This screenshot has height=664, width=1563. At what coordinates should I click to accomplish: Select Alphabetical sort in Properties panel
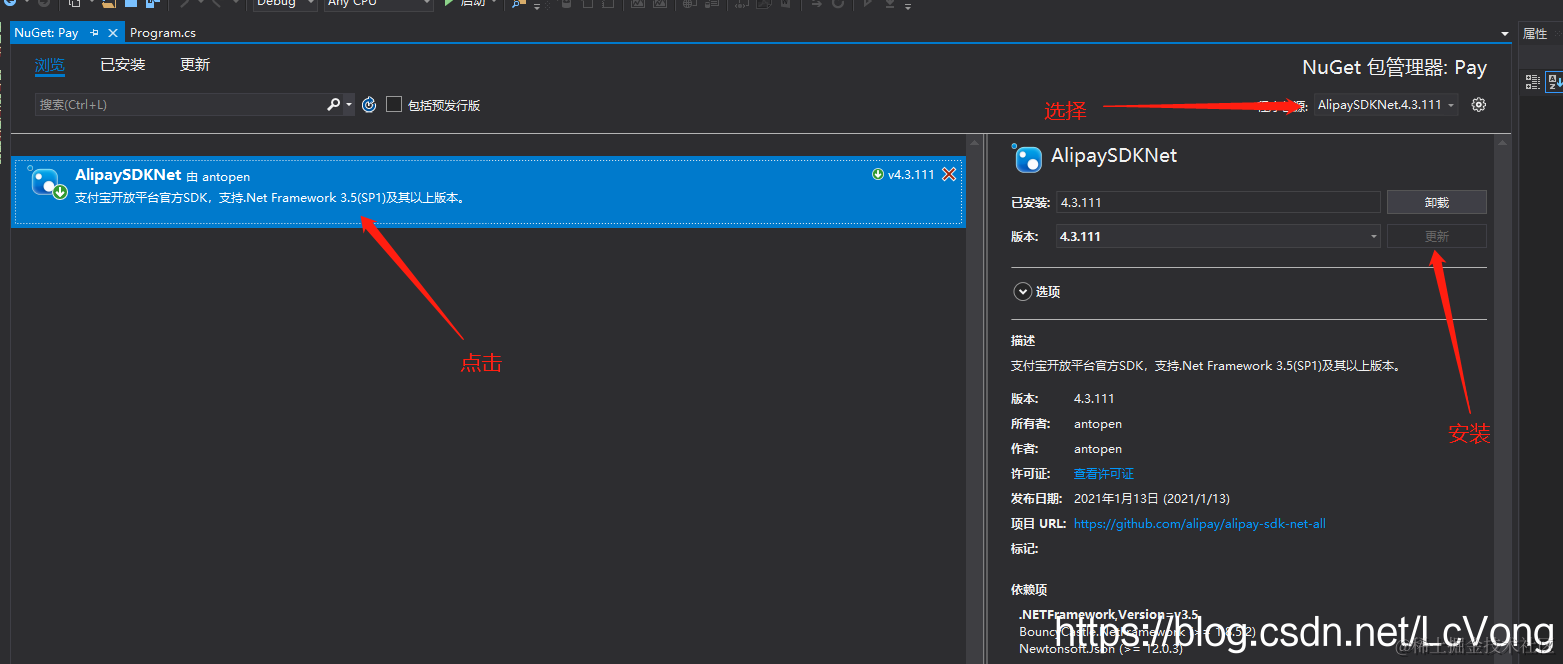tap(1554, 82)
